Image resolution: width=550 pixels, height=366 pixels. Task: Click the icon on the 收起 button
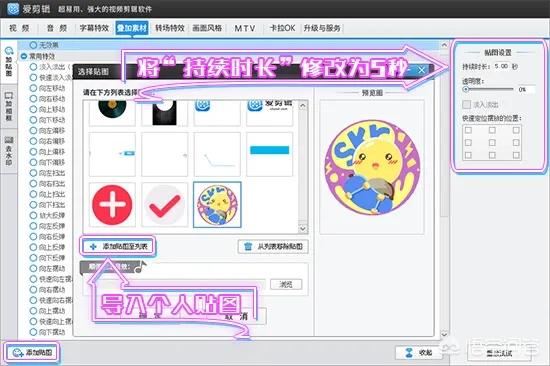tap(409, 352)
